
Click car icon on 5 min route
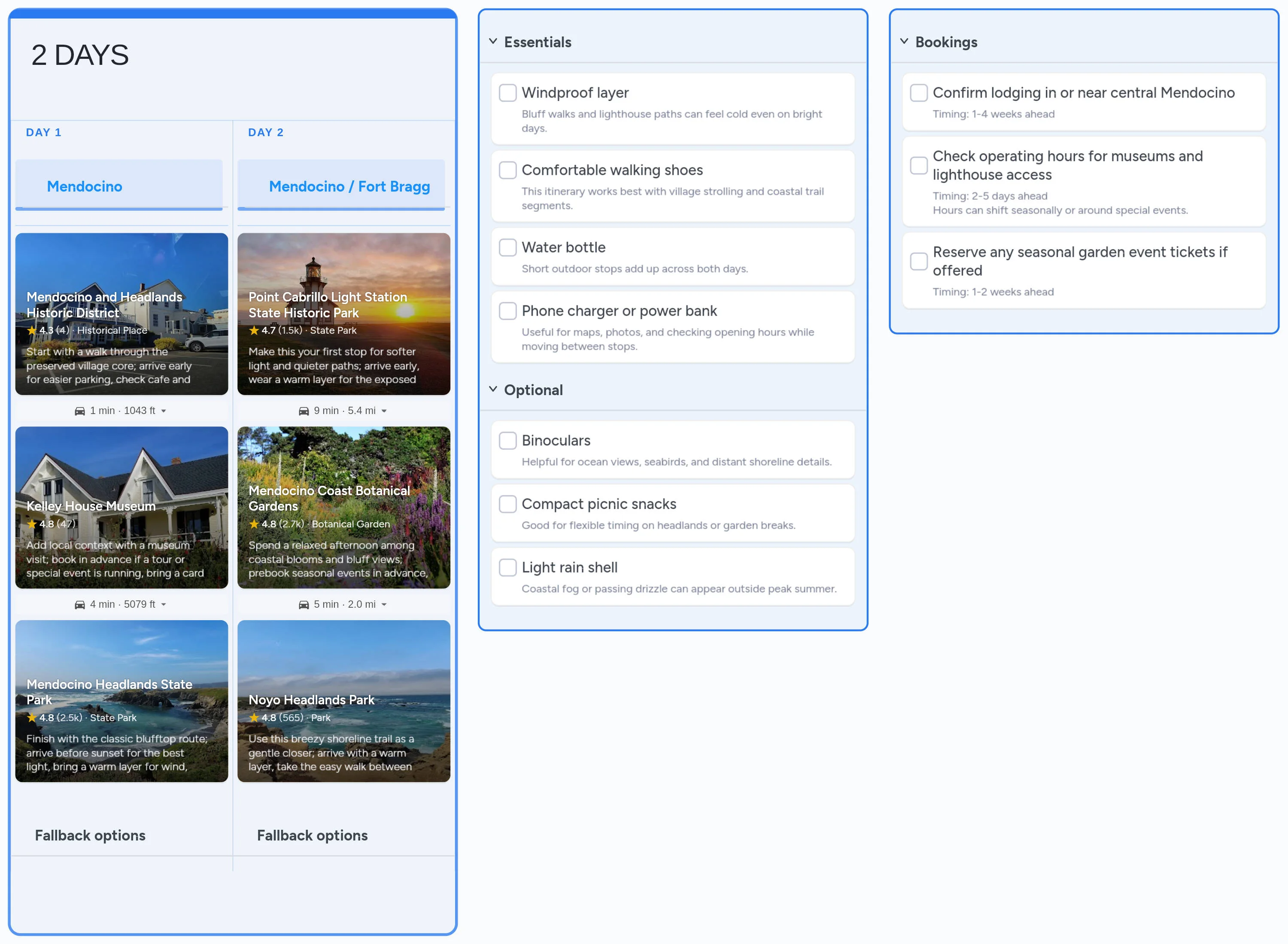(304, 605)
